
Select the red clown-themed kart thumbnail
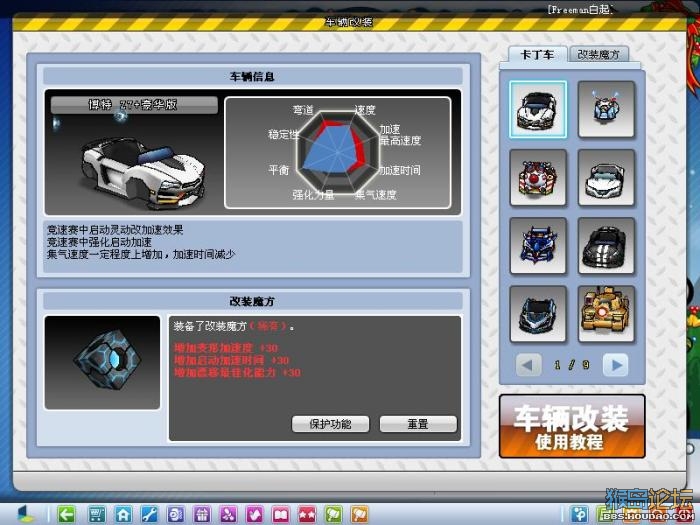pyautogui.click(x=538, y=178)
